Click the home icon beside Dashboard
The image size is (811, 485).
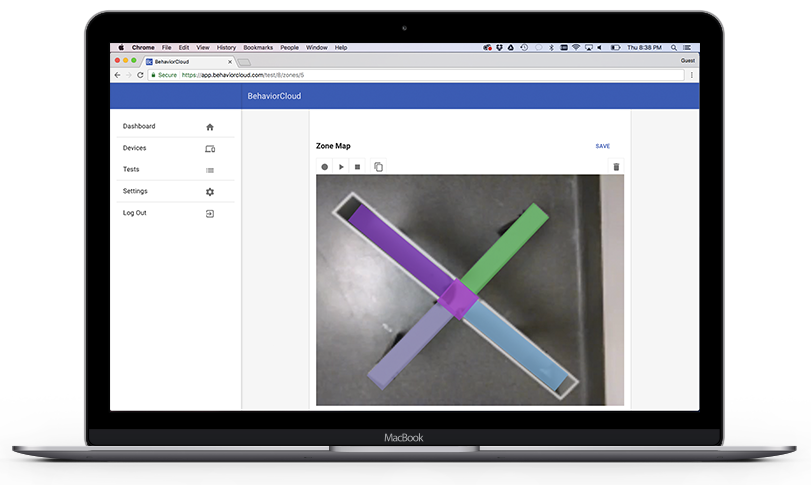209,127
